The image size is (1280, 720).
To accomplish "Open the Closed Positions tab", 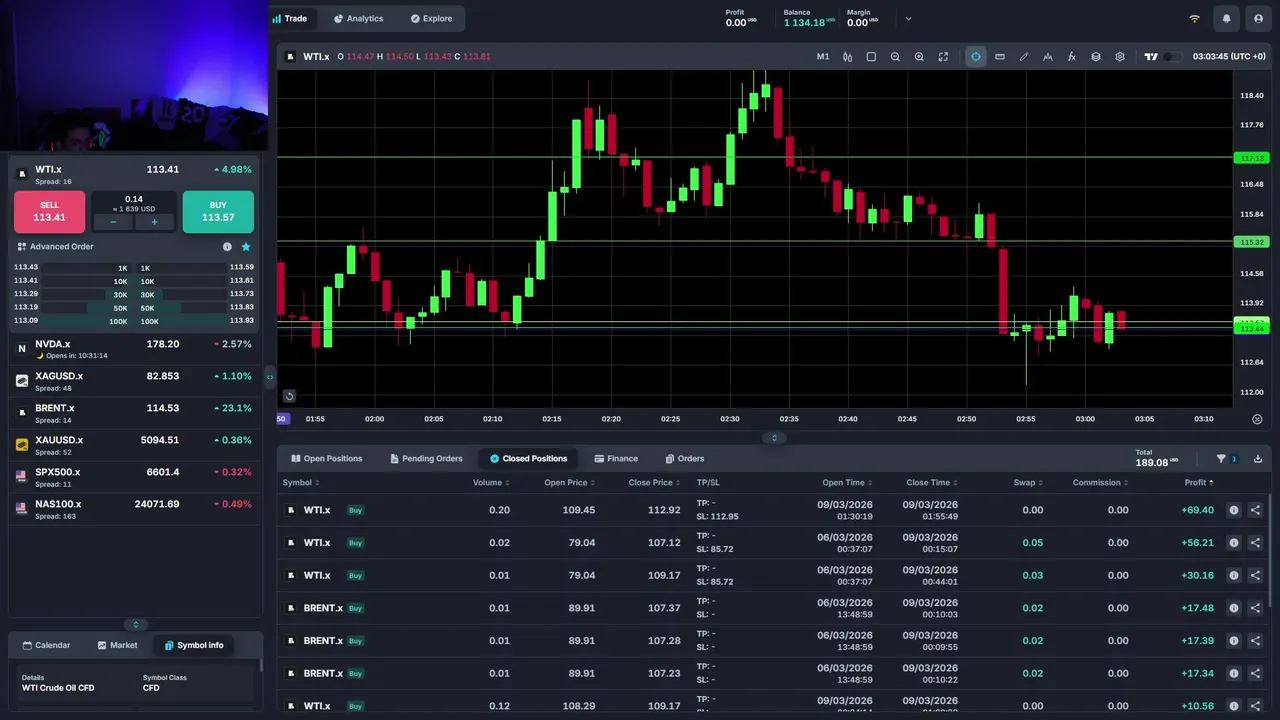I will click(x=529, y=459).
